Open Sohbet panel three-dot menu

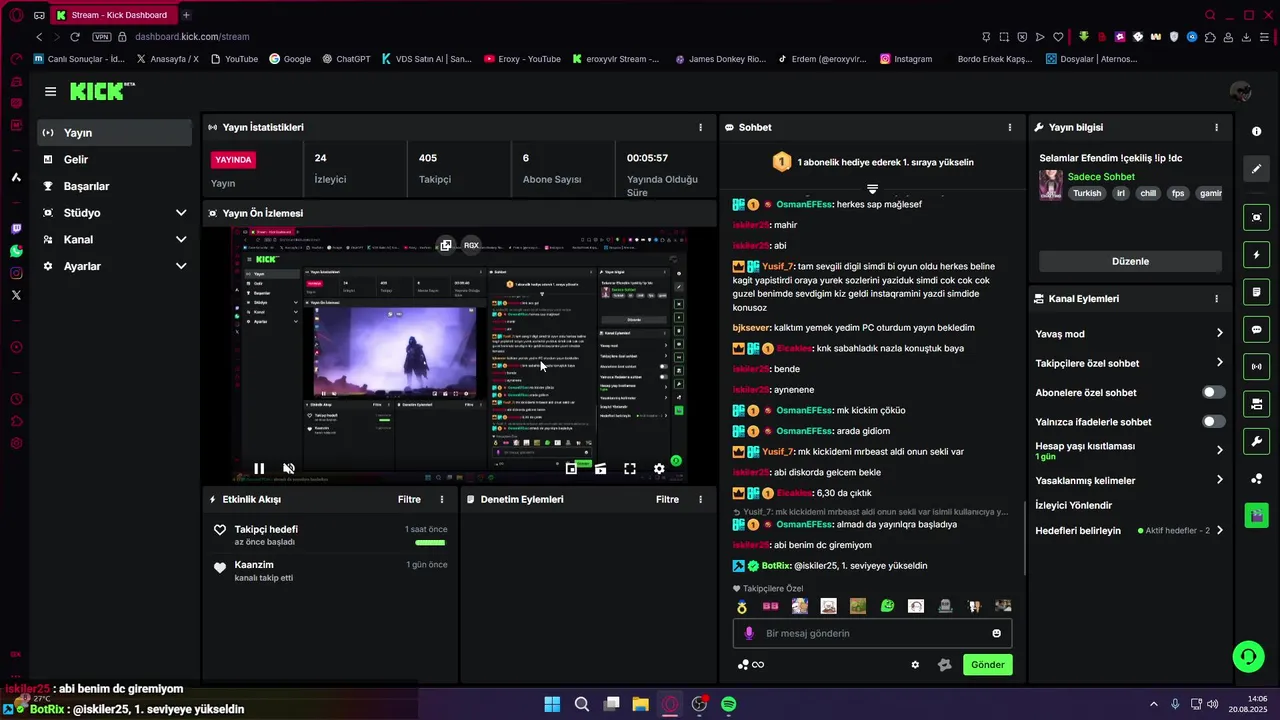point(1010,127)
